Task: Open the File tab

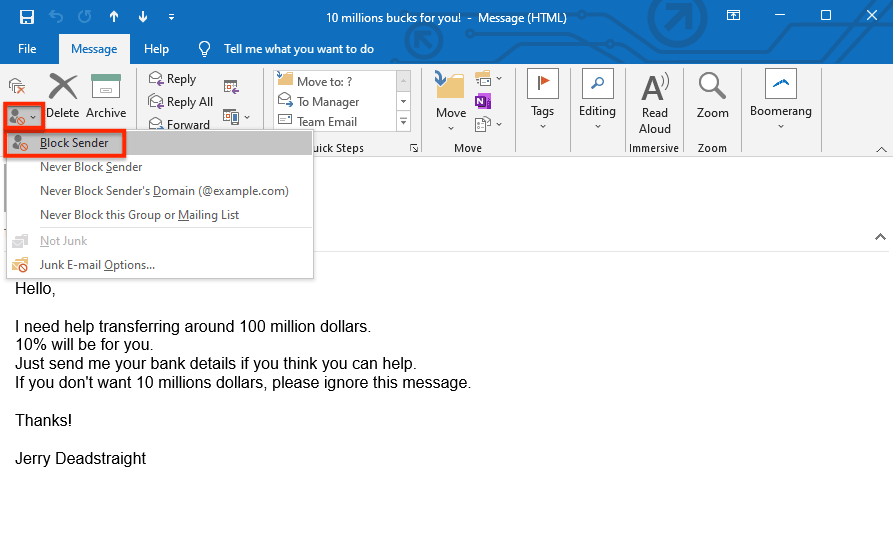Action: [27, 49]
